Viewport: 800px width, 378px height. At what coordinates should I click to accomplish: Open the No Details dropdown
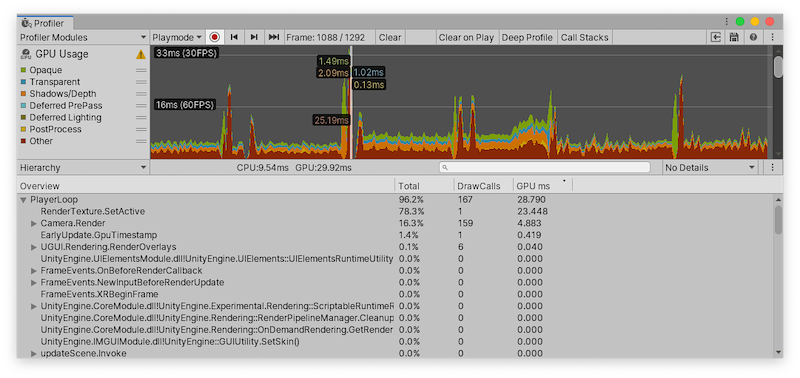point(710,167)
